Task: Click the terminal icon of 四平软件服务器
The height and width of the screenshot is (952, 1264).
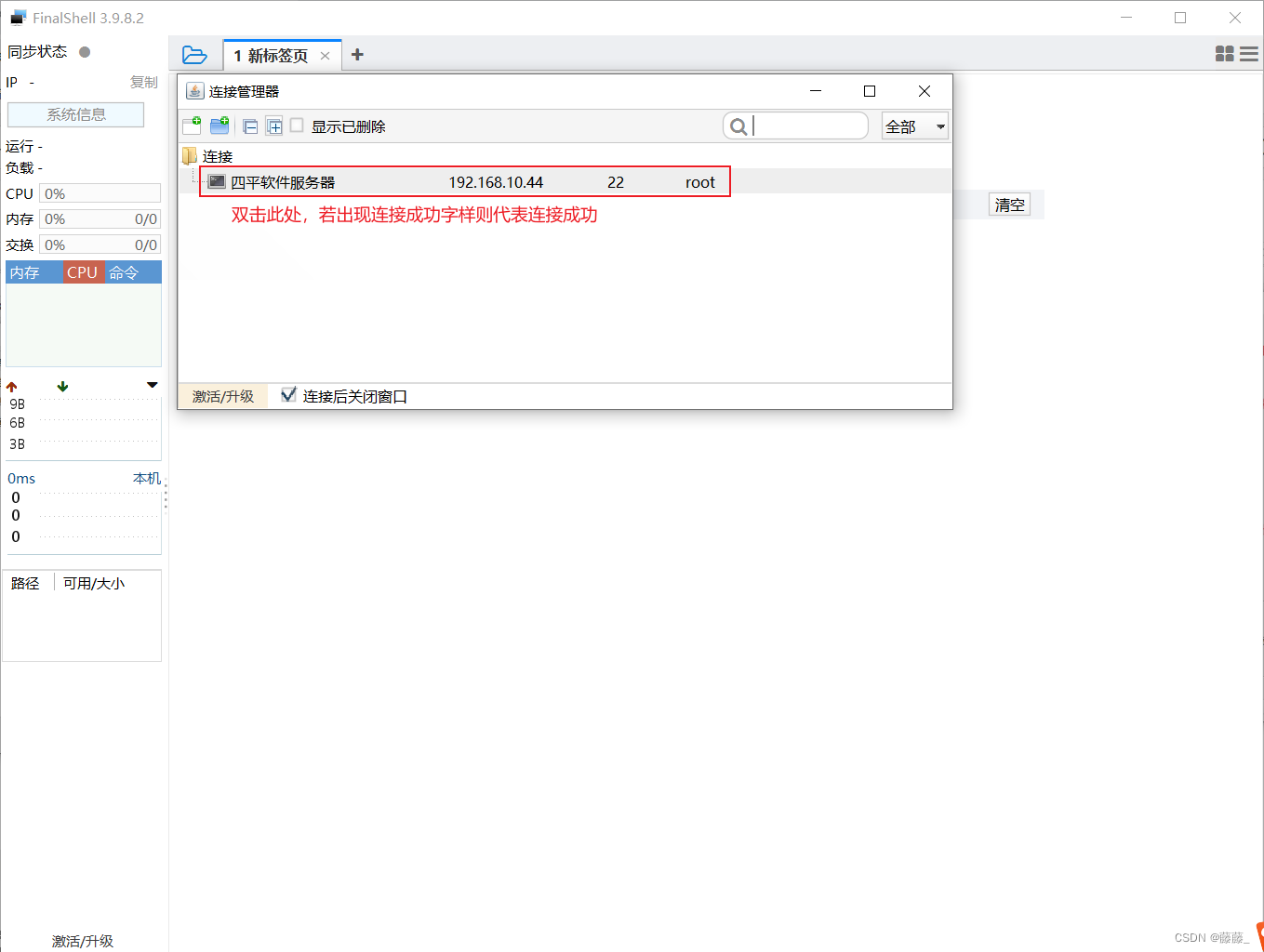Action: (x=217, y=181)
